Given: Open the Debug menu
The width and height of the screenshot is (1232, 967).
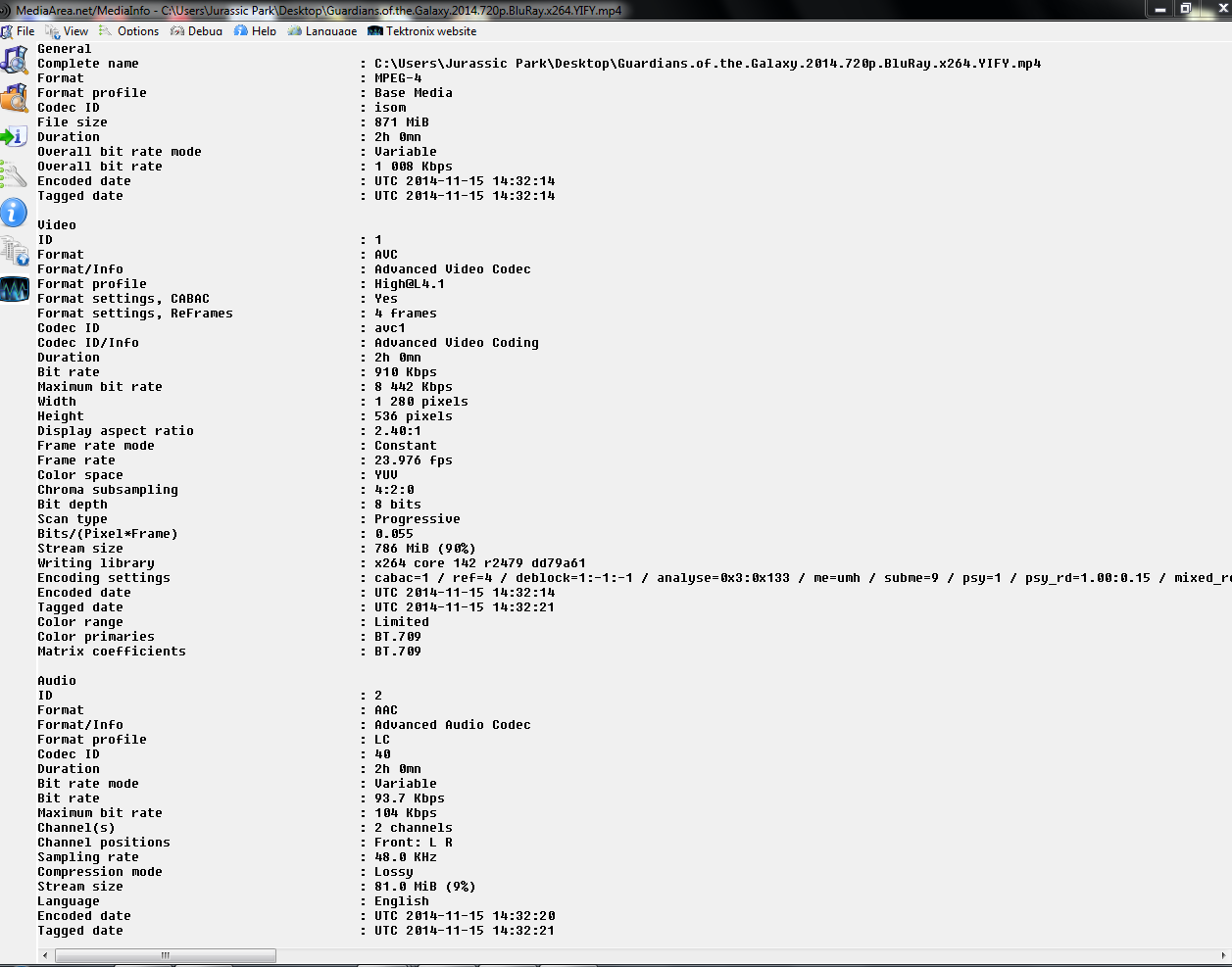Looking at the screenshot, I should (196, 31).
